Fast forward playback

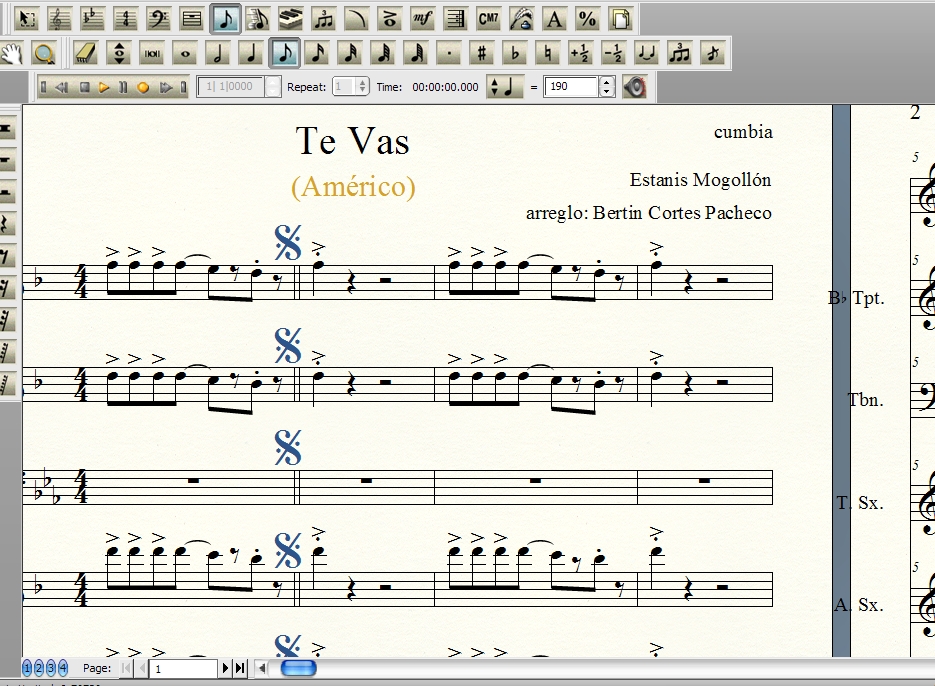coord(165,87)
